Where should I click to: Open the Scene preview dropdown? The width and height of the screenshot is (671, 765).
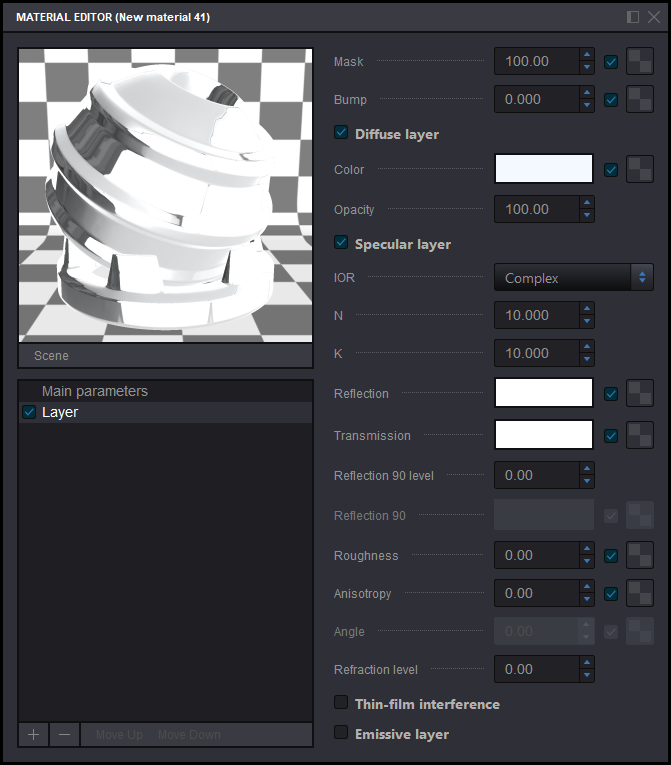165,355
